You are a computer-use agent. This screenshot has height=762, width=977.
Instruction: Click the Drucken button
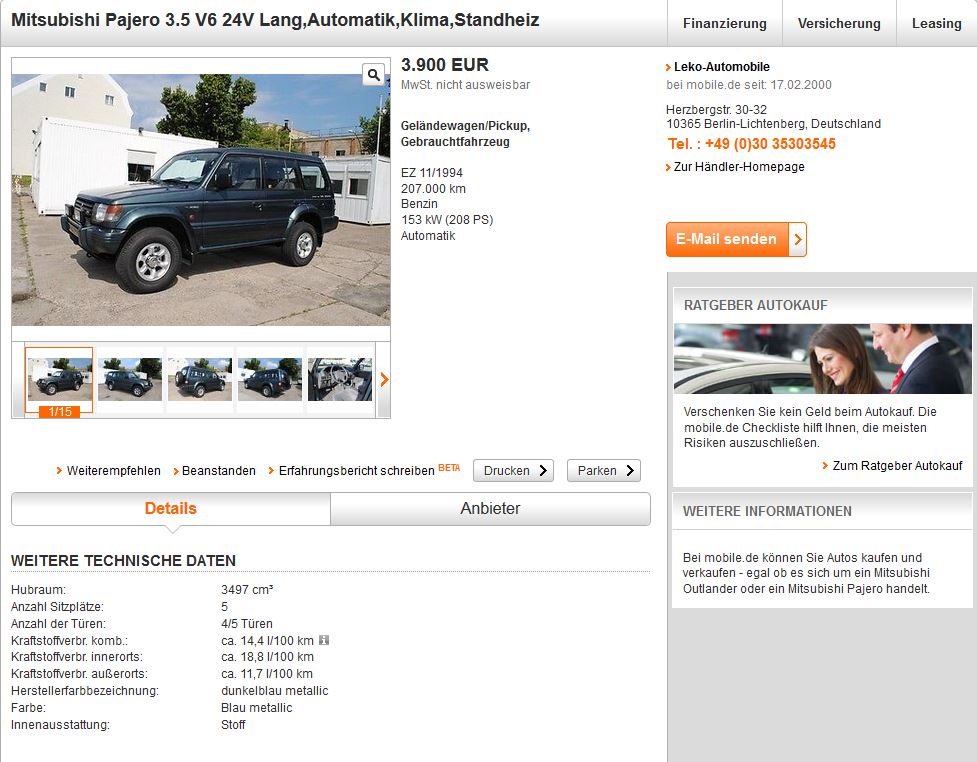[x=513, y=470]
